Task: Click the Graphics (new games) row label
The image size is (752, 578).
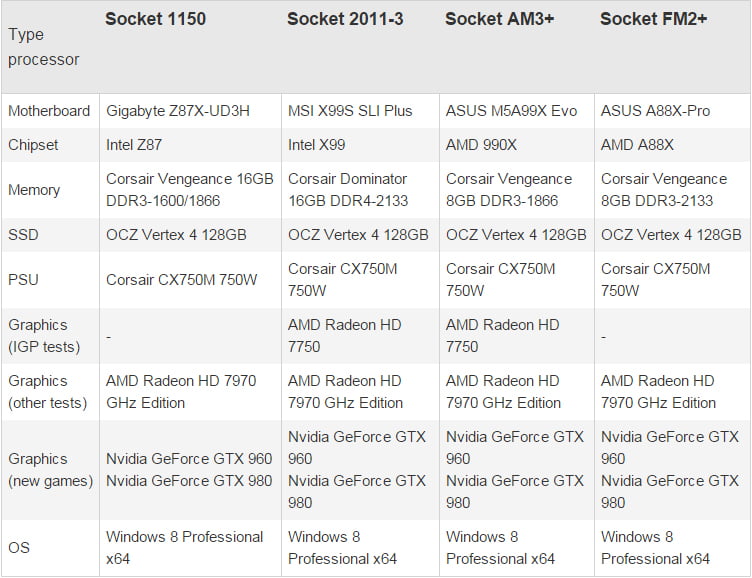Action: [50, 470]
